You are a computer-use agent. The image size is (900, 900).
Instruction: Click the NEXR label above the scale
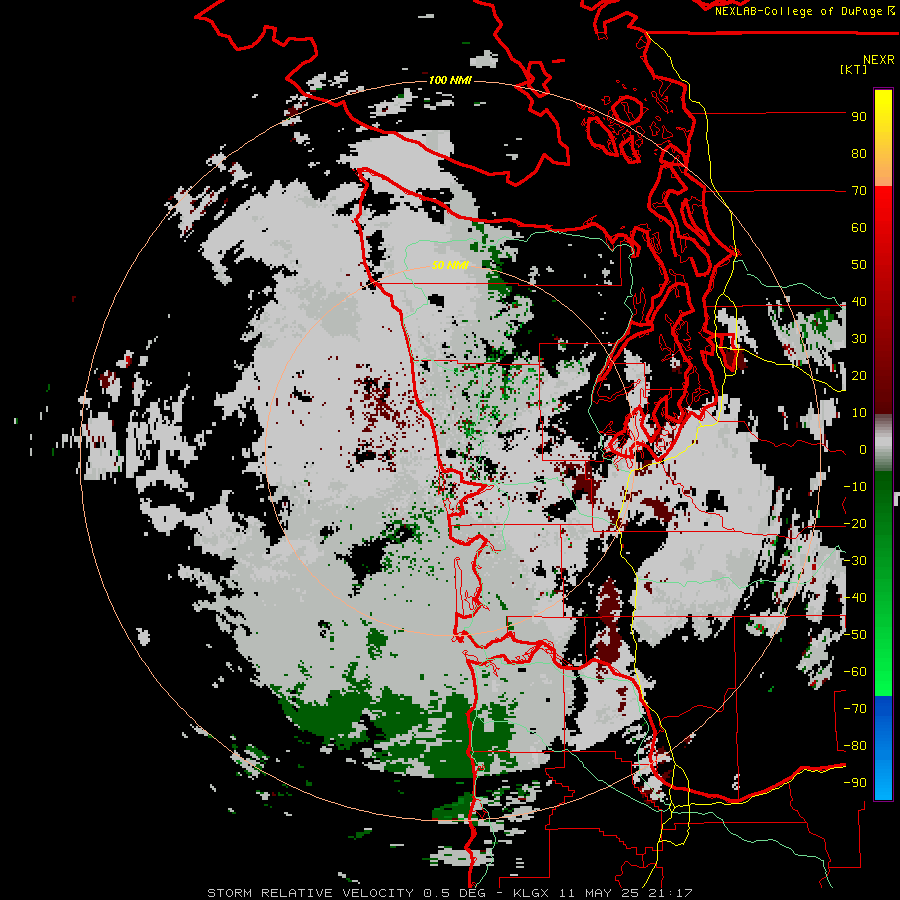point(879,60)
